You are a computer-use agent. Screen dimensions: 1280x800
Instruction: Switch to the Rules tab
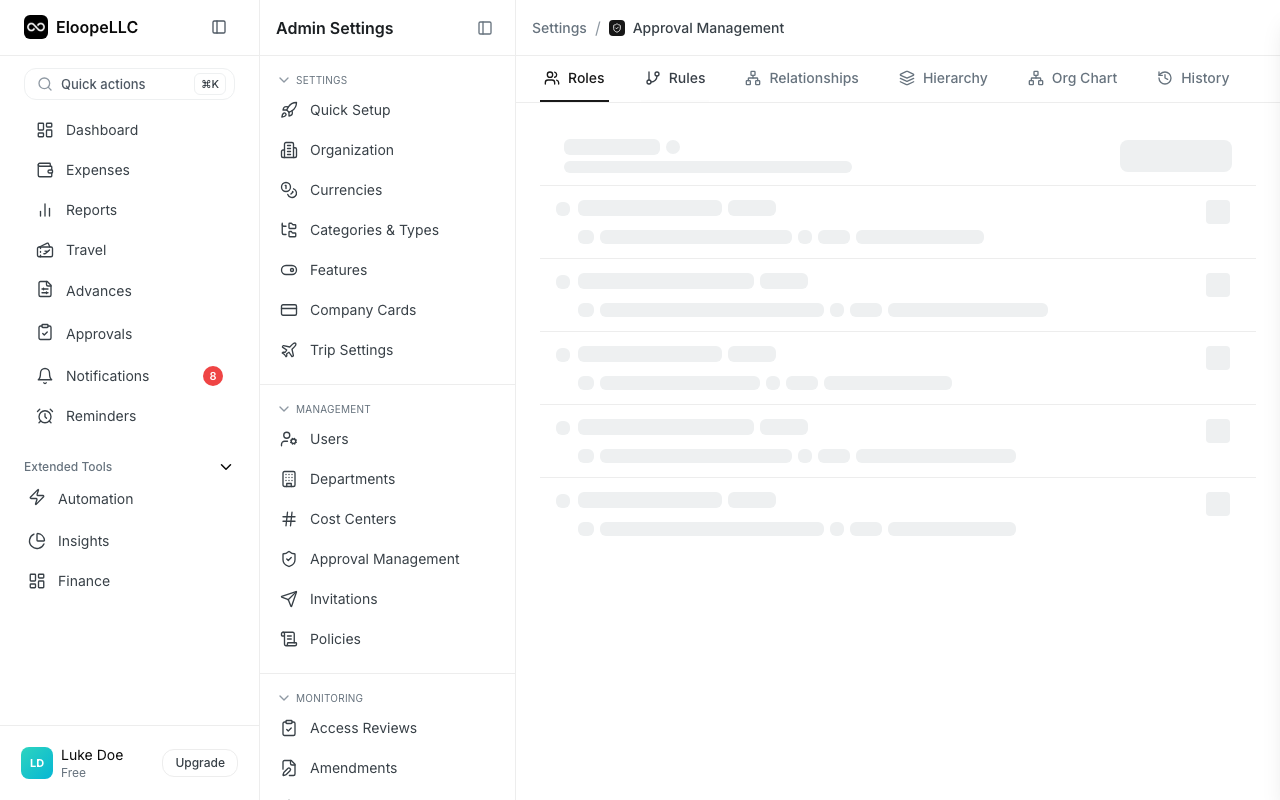[x=675, y=78]
